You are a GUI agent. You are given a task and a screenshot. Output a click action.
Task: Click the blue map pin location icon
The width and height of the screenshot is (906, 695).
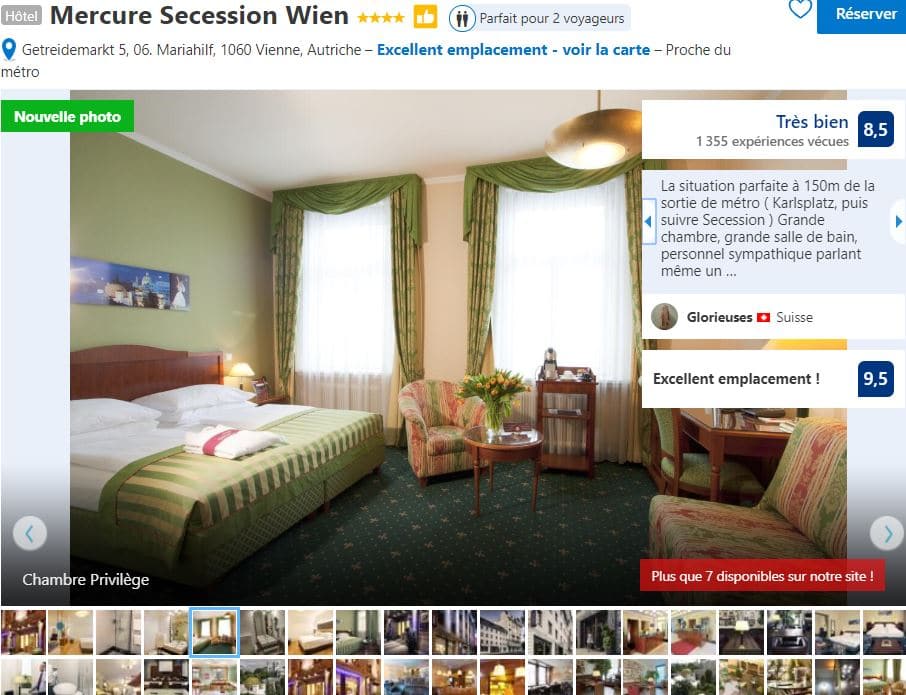(x=9, y=50)
